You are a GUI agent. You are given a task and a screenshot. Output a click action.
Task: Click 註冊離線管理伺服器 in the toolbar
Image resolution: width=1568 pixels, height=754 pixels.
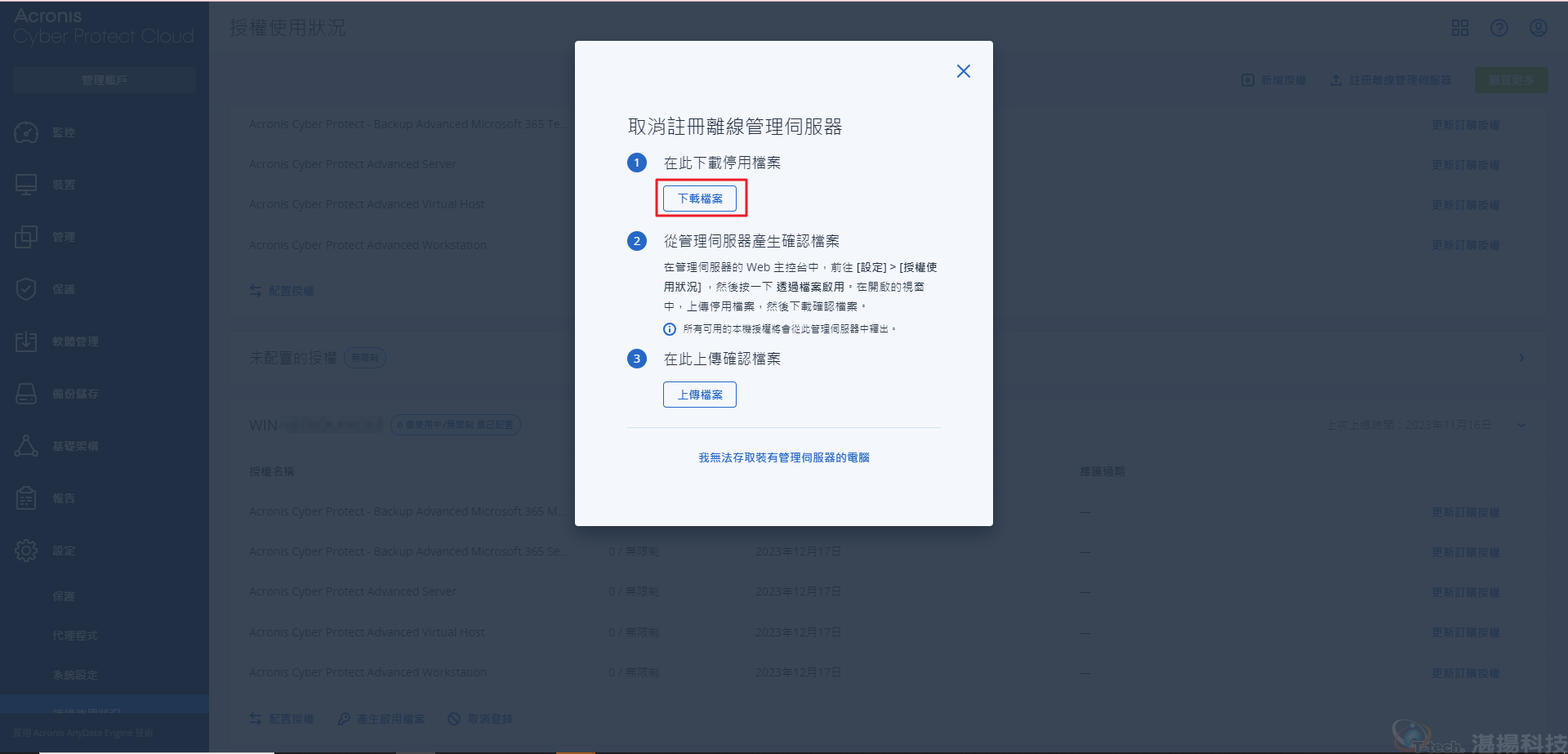point(1391,80)
